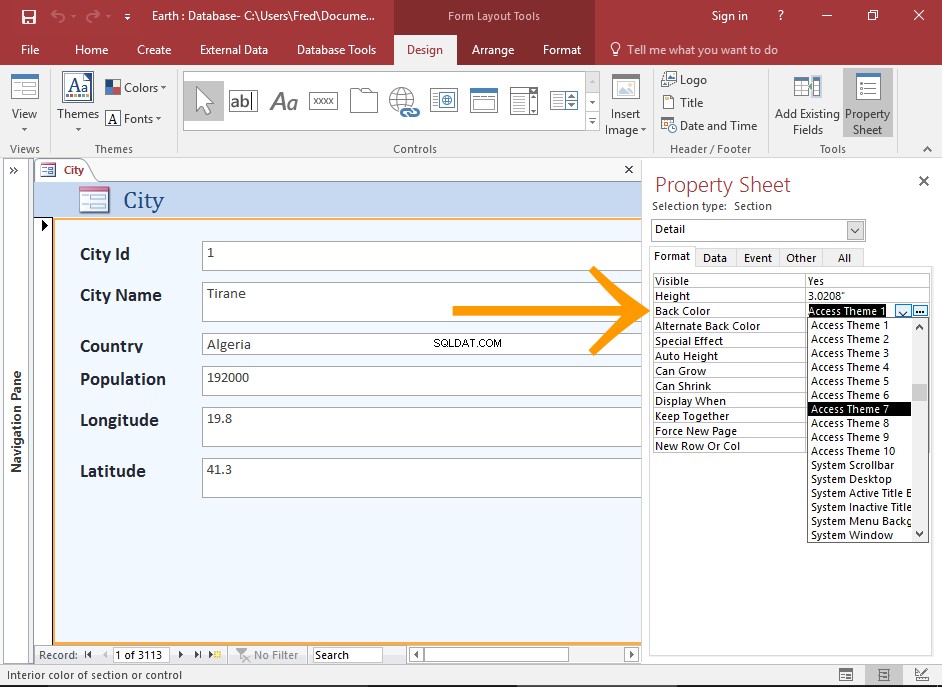
Task: Switch to the ribbon Format tab
Action: 562,50
